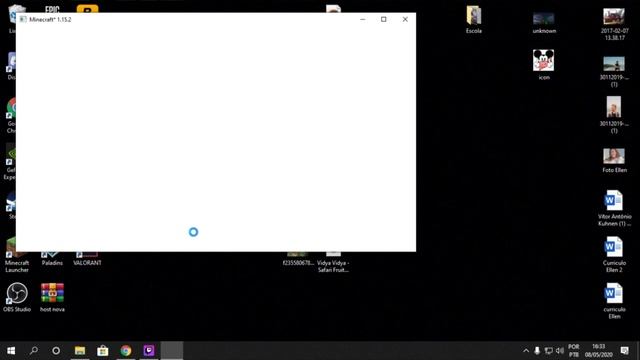Open taskbar Search magnifier

(34, 351)
